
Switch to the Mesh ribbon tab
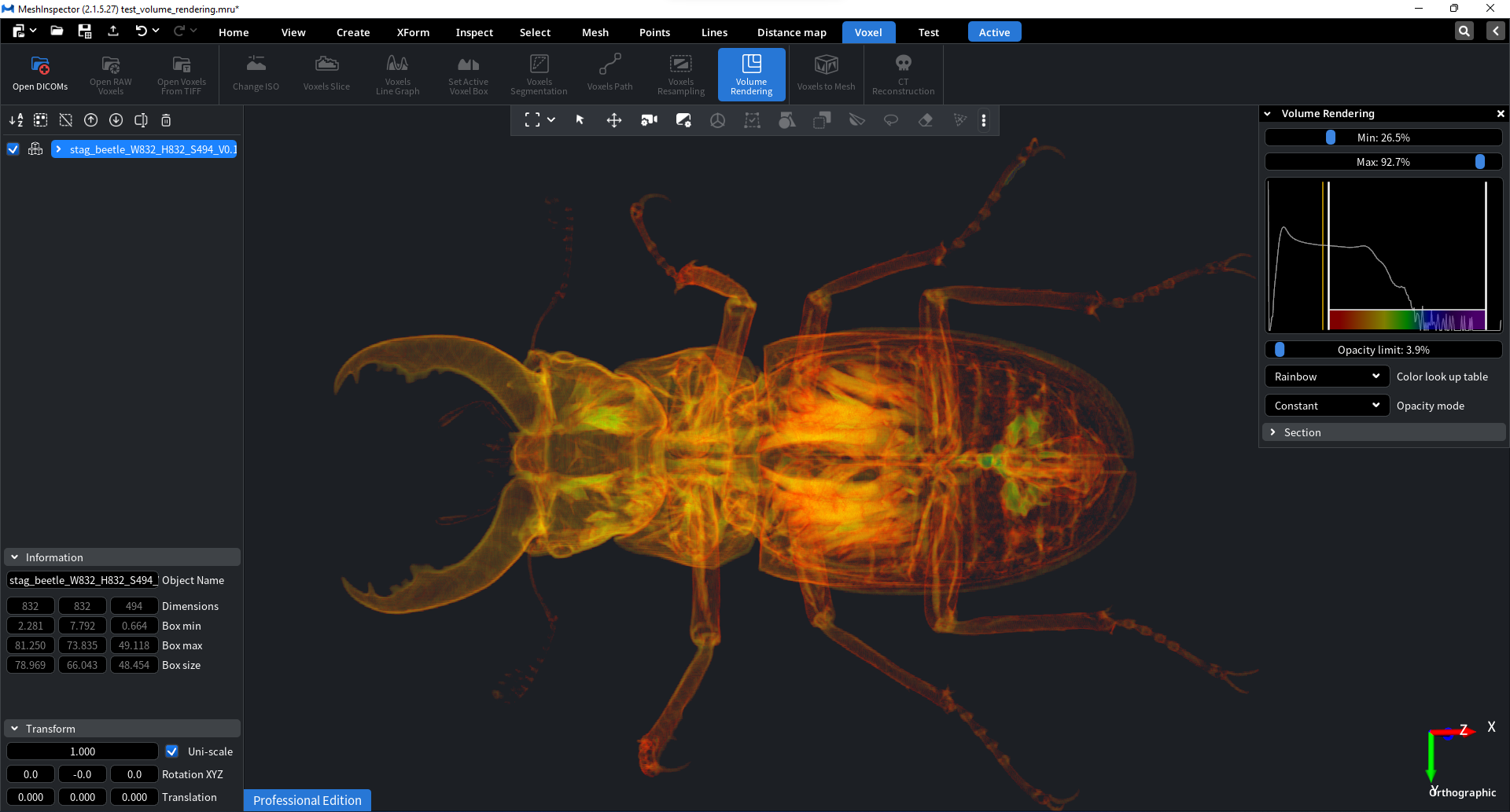point(595,32)
